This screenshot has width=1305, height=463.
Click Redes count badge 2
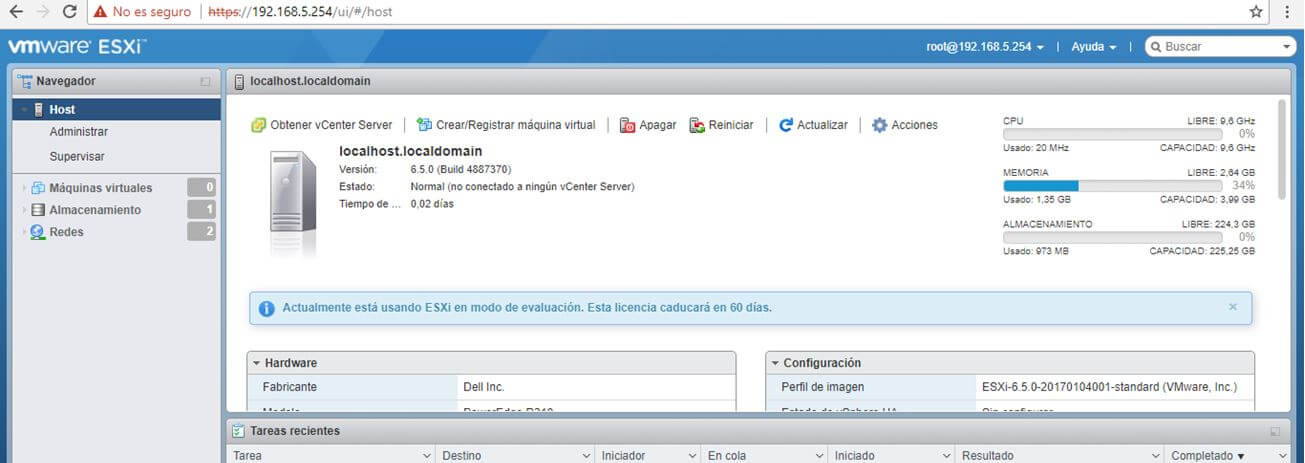click(x=202, y=232)
